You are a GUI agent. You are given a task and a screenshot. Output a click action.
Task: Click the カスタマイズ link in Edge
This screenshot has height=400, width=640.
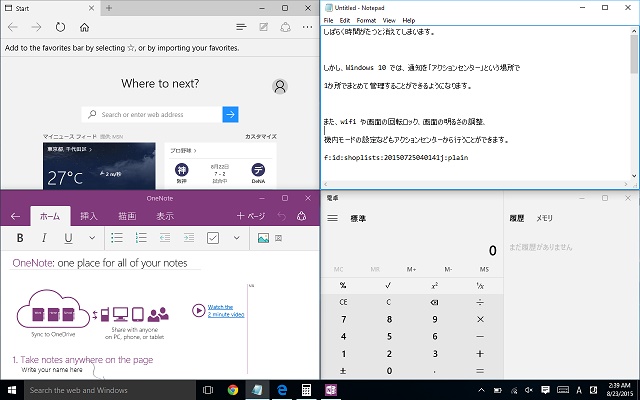click(261, 136)
